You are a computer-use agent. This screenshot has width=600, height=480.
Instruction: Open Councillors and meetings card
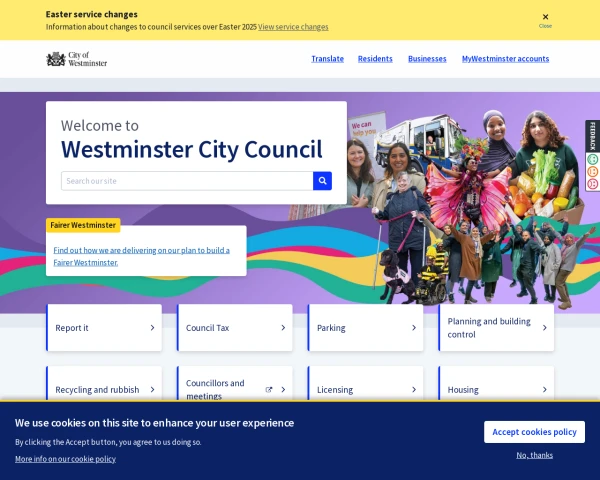235,384
